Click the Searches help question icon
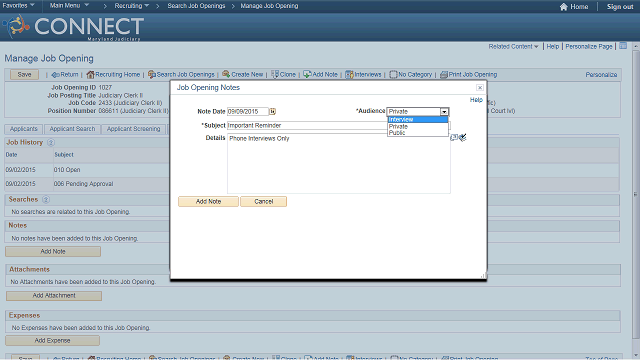Viewport: 640px width, 360px height. point(46,200)
